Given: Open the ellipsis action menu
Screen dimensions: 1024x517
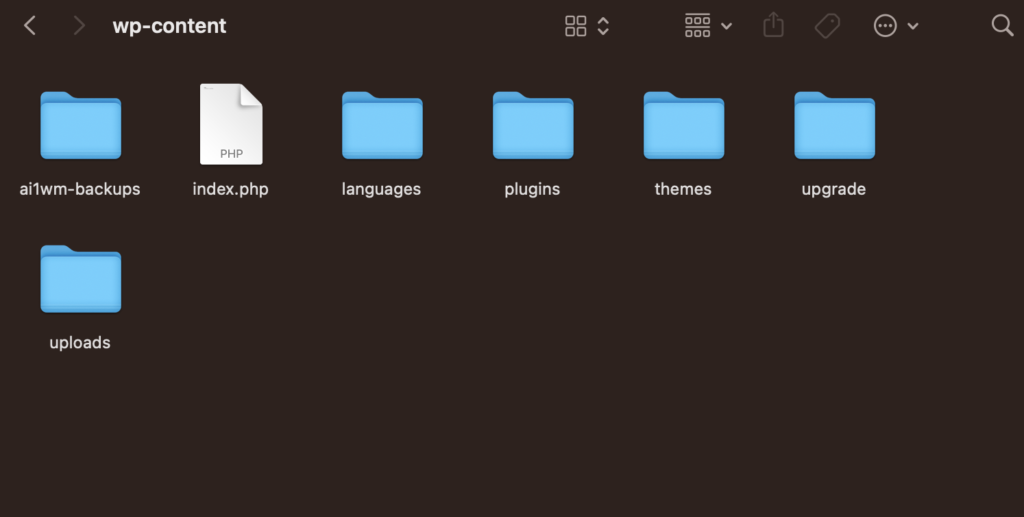Looking at the screenshot, I should [885, 26].
